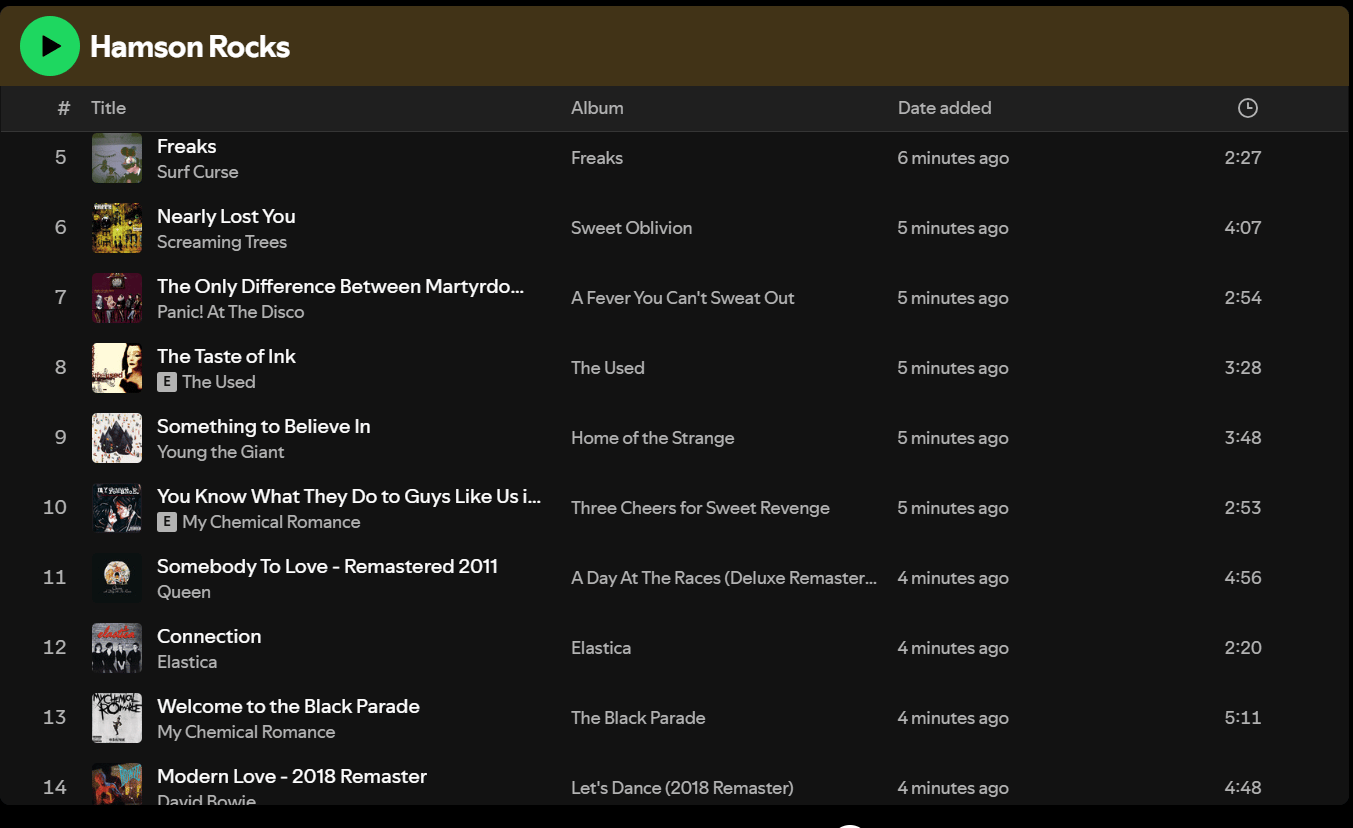Sort tracks by the duration clock icon
Screen dimensions: 1353x828
pyautogui.click(x=1247, y=108)
